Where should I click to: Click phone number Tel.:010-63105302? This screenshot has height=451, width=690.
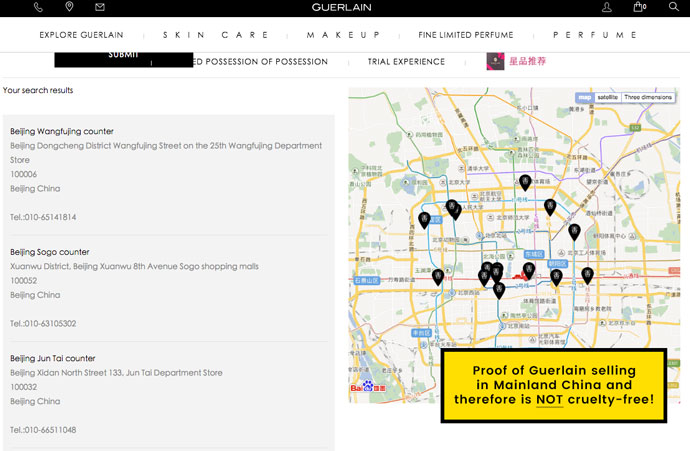click(x=43, y=323)
